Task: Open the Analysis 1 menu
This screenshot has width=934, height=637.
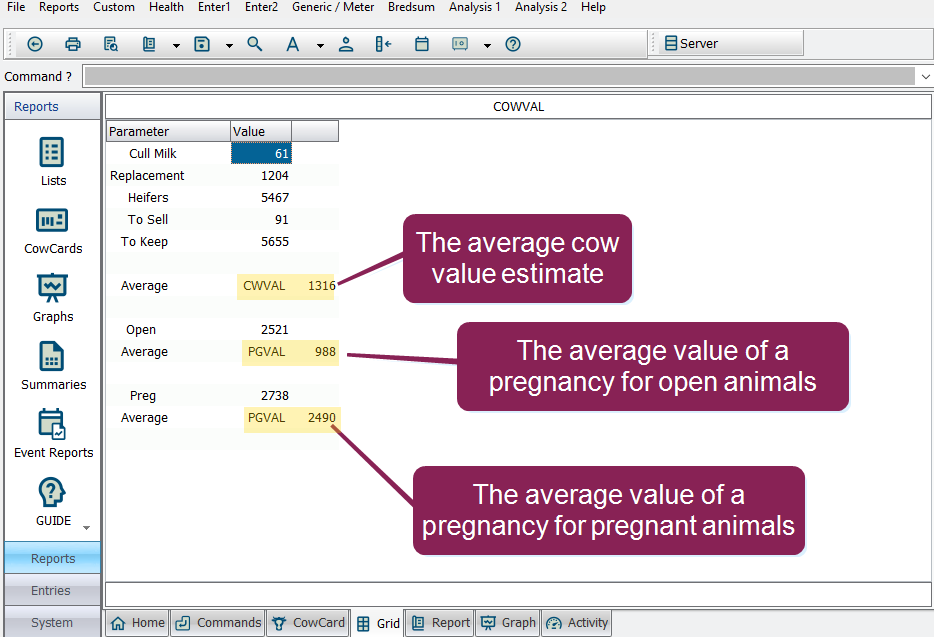Action: [x=475, y=7]
